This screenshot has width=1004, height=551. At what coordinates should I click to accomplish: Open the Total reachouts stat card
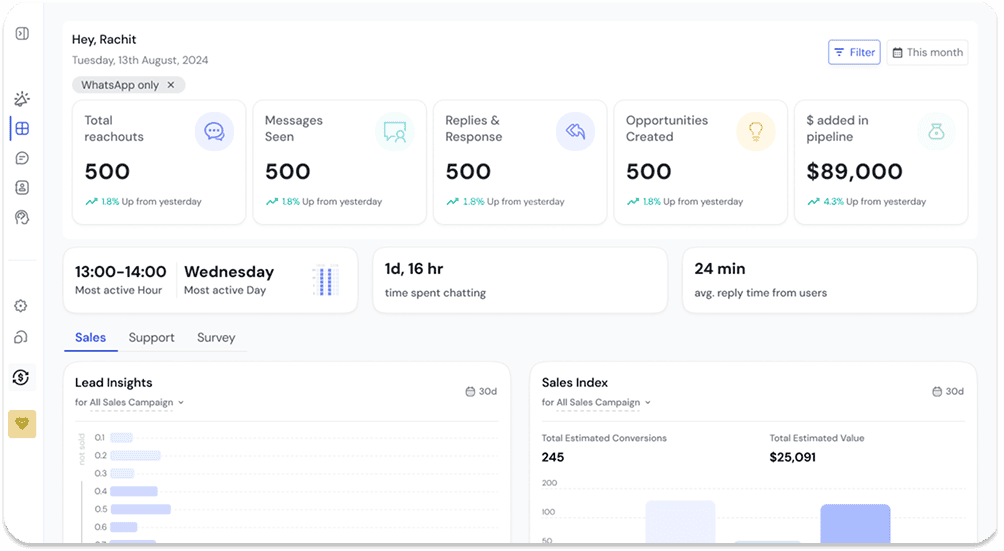(158, 161)
